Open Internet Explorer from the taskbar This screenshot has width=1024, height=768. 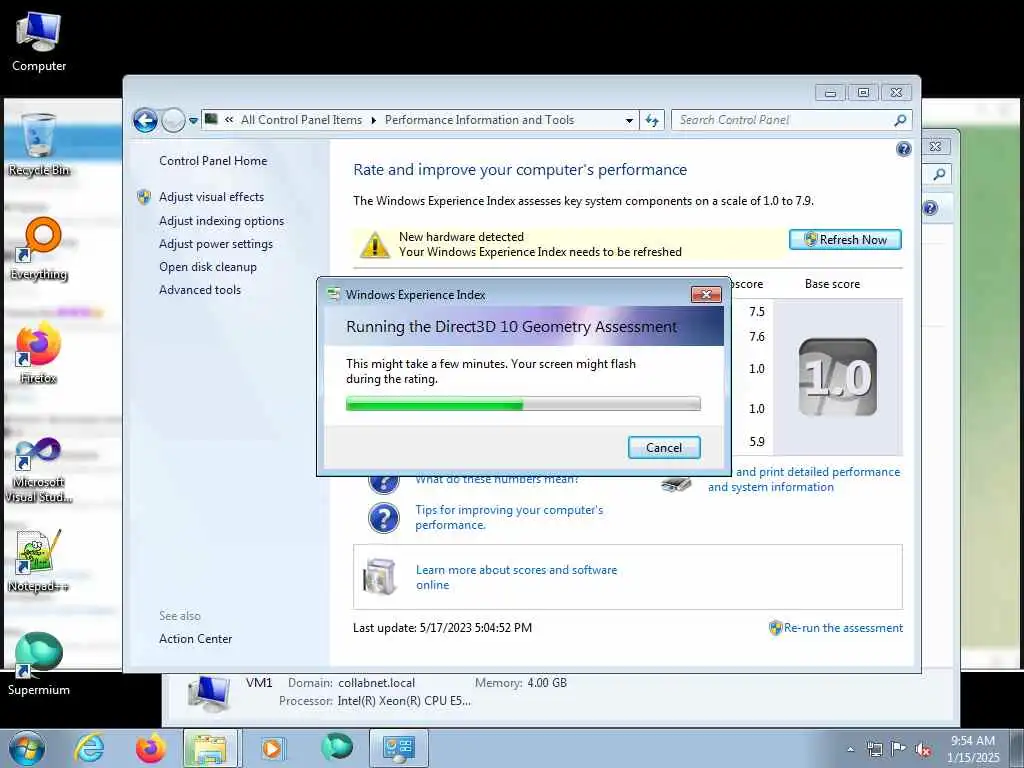pyautogui.click(x=89, y=748)
